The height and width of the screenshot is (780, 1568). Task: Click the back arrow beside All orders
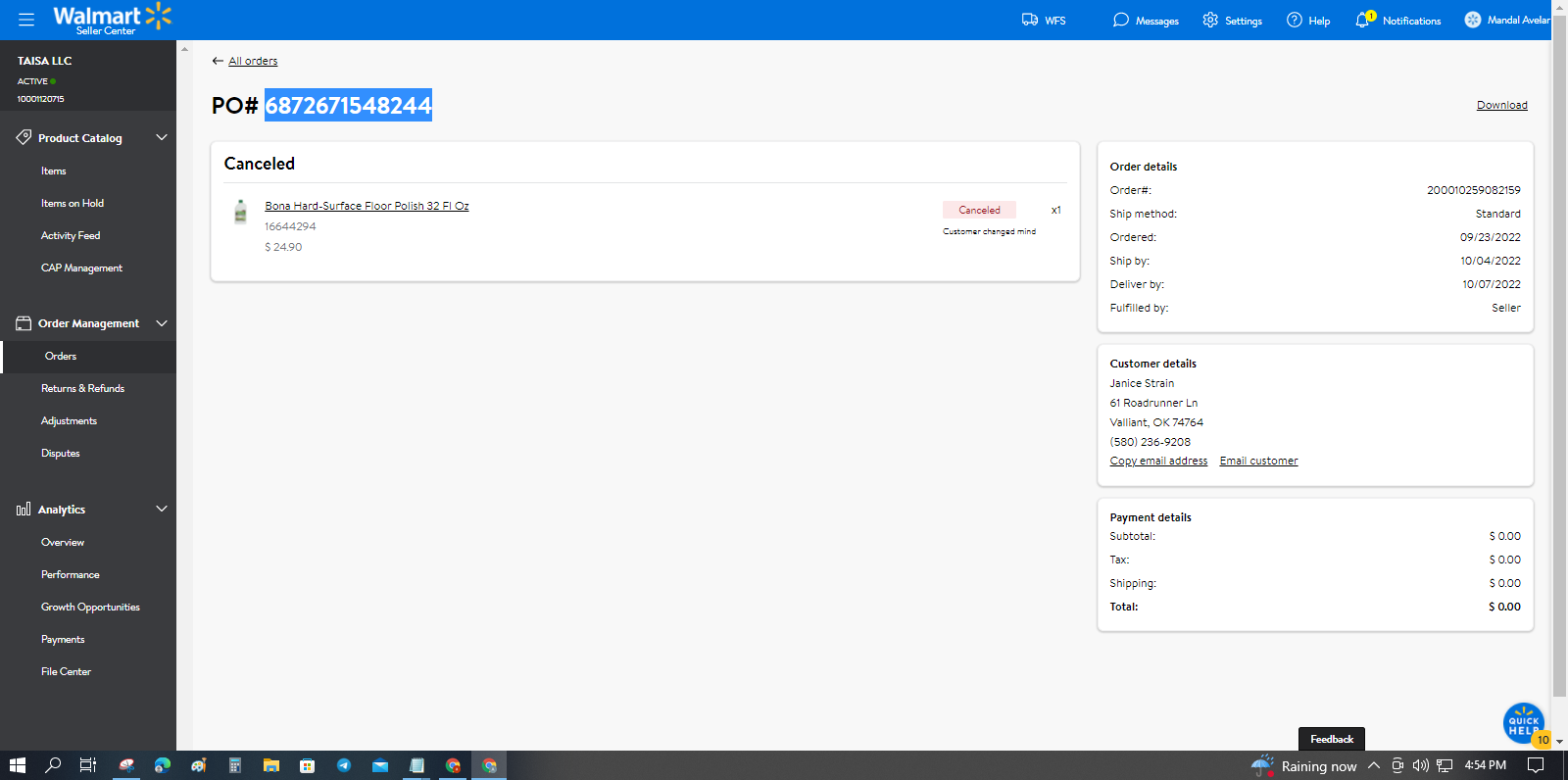coord(218,61)
